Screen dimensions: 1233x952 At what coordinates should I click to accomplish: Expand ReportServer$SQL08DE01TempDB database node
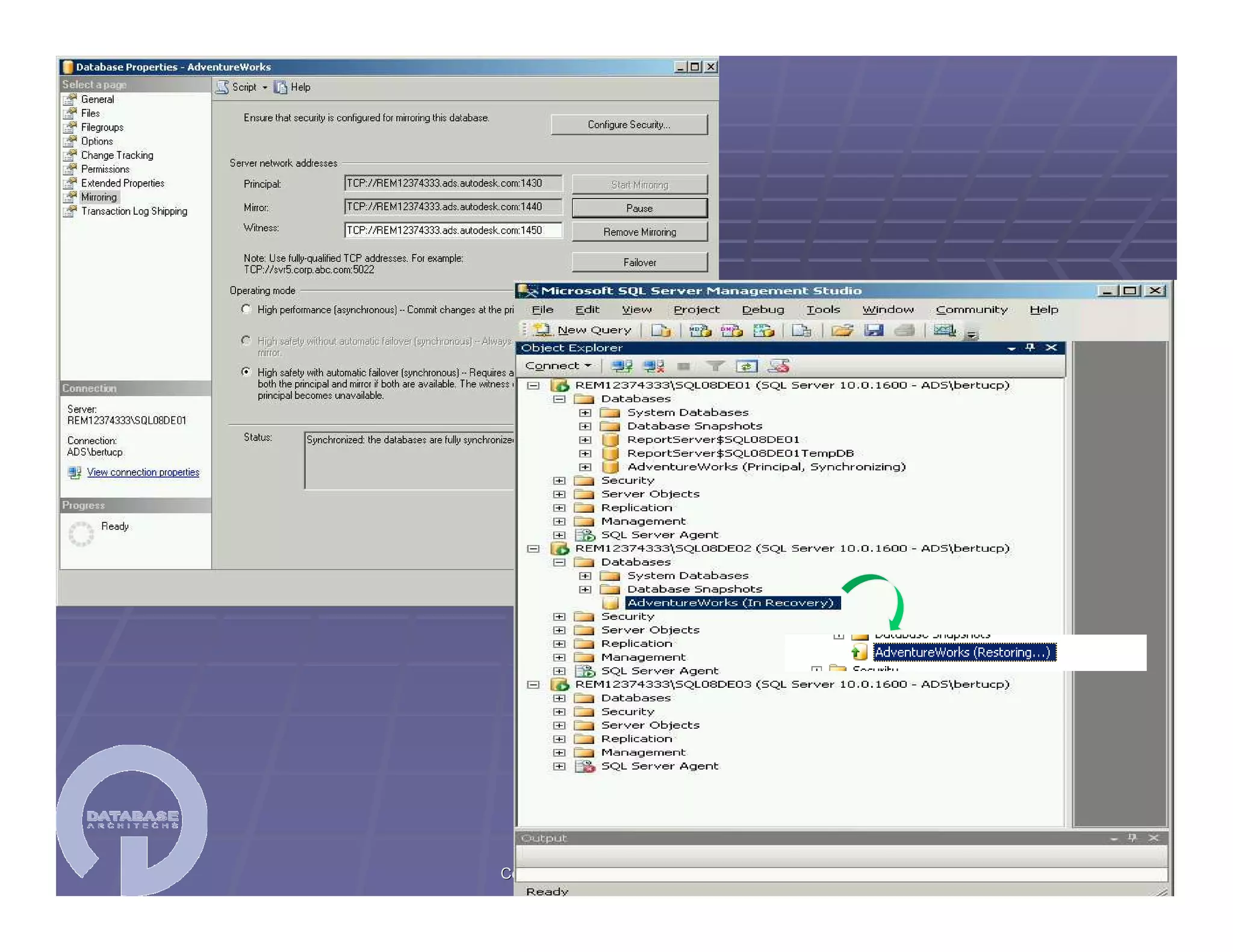[x=585, y=453]
